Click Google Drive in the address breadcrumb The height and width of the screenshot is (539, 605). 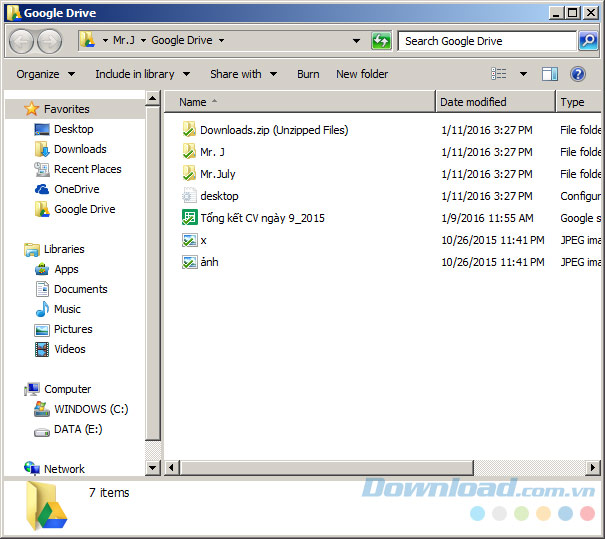(x=182, y=40)
